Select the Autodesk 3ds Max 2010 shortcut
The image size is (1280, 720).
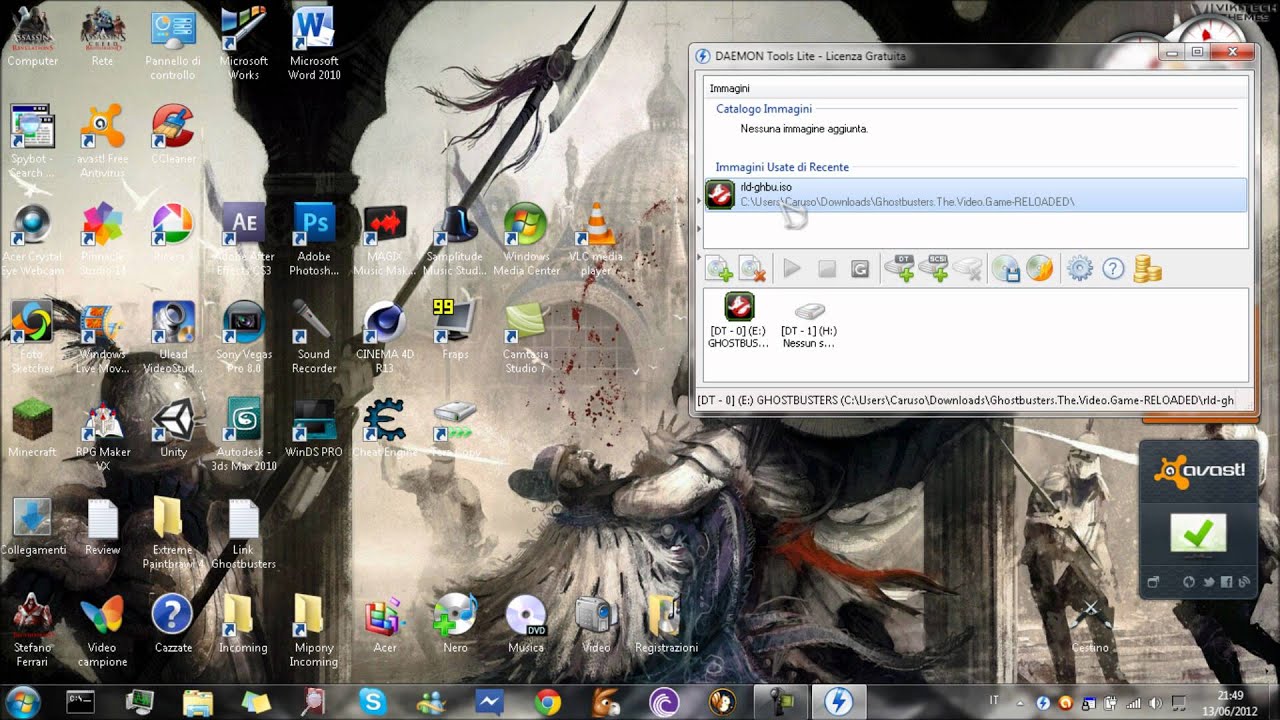pos(244,435)
